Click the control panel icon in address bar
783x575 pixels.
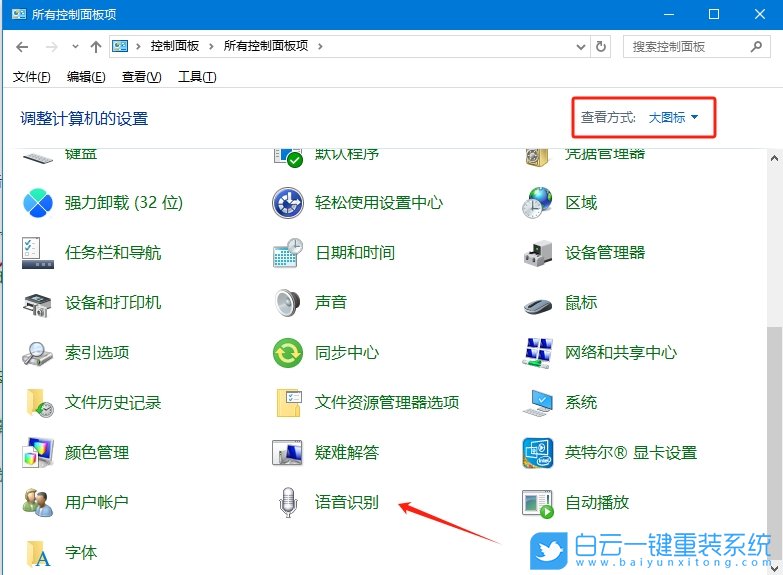(x=120, y=46)
